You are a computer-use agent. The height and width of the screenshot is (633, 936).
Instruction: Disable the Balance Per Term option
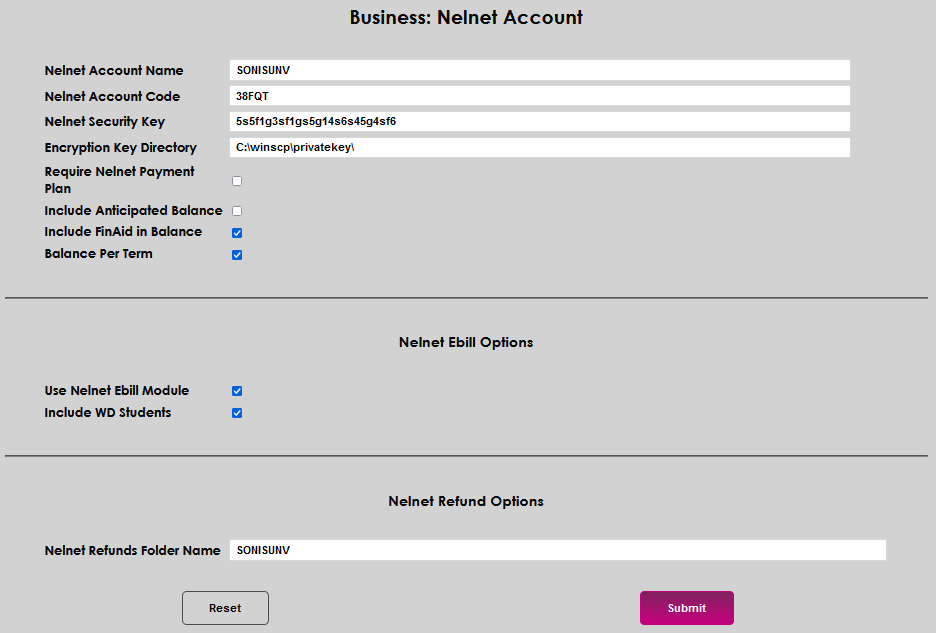(236, 254)
